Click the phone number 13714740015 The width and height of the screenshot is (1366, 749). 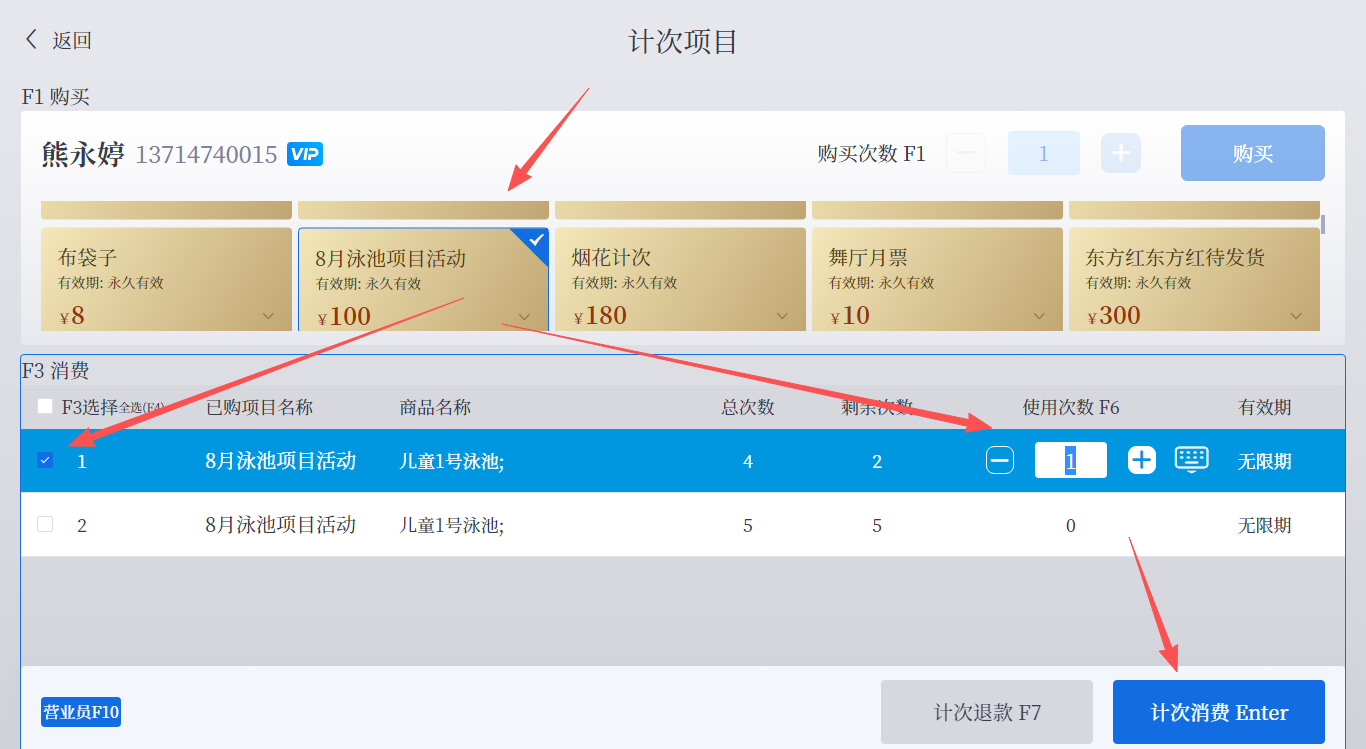click(206, 155)
